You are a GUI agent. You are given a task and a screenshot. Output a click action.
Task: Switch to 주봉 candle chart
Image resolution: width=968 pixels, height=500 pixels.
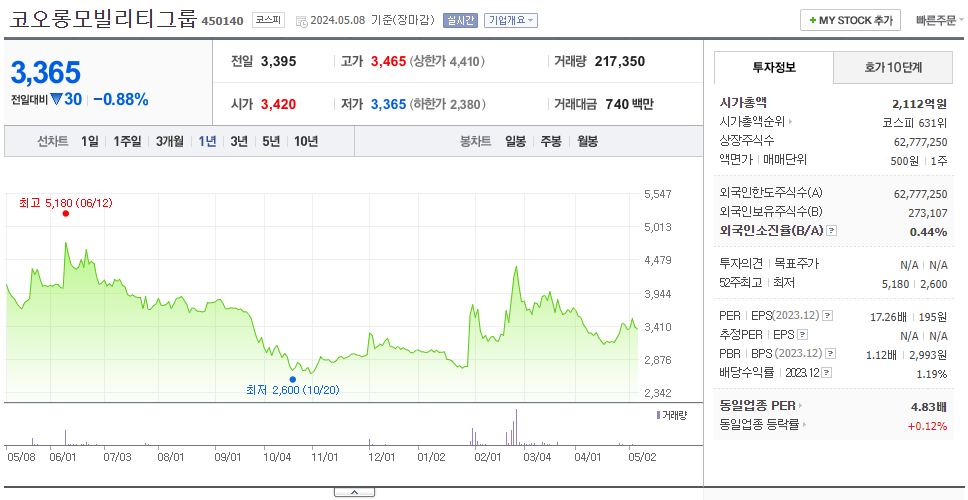coord(551,141)
